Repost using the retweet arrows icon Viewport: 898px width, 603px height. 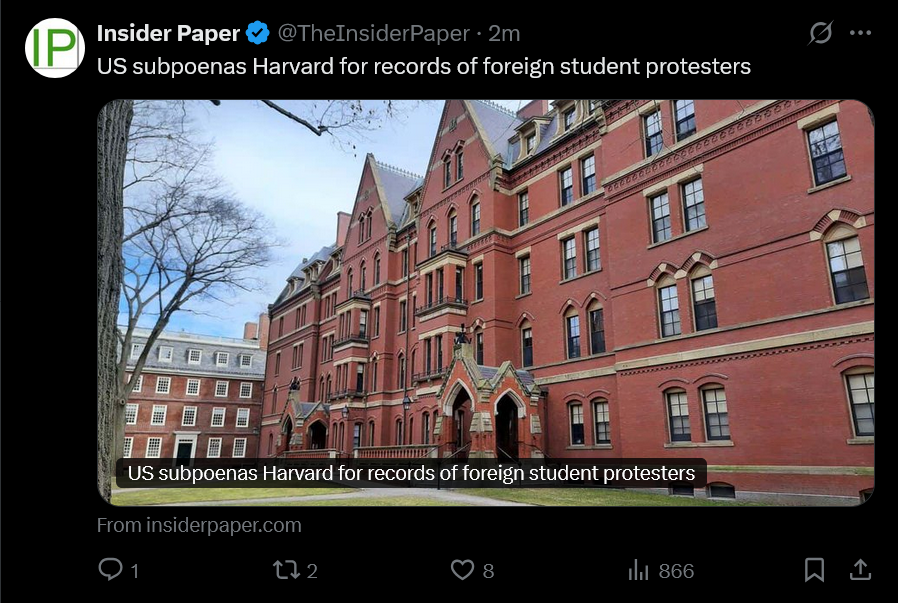pos(286,570)
